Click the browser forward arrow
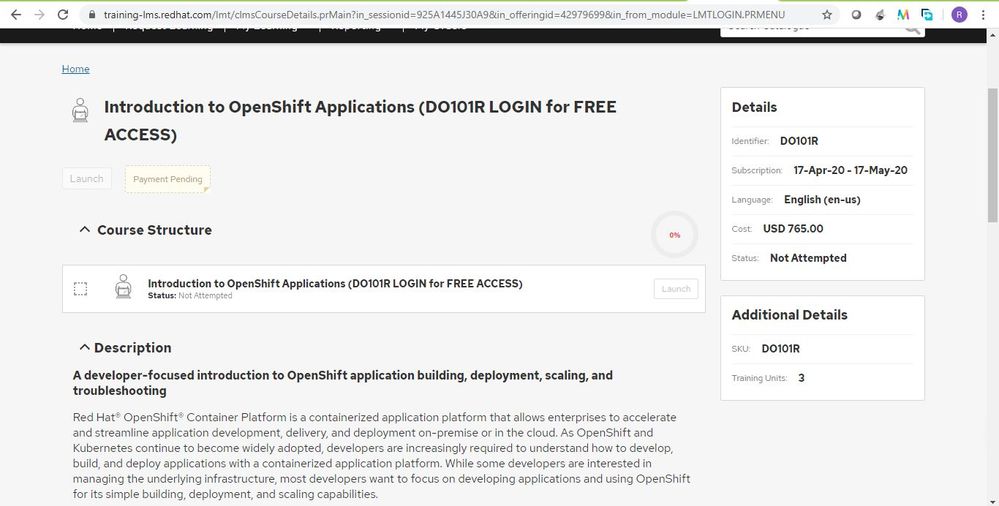Image resolution: width=999 pixels, height=506 pixels. pyautogui.click(x=38, y=15)
